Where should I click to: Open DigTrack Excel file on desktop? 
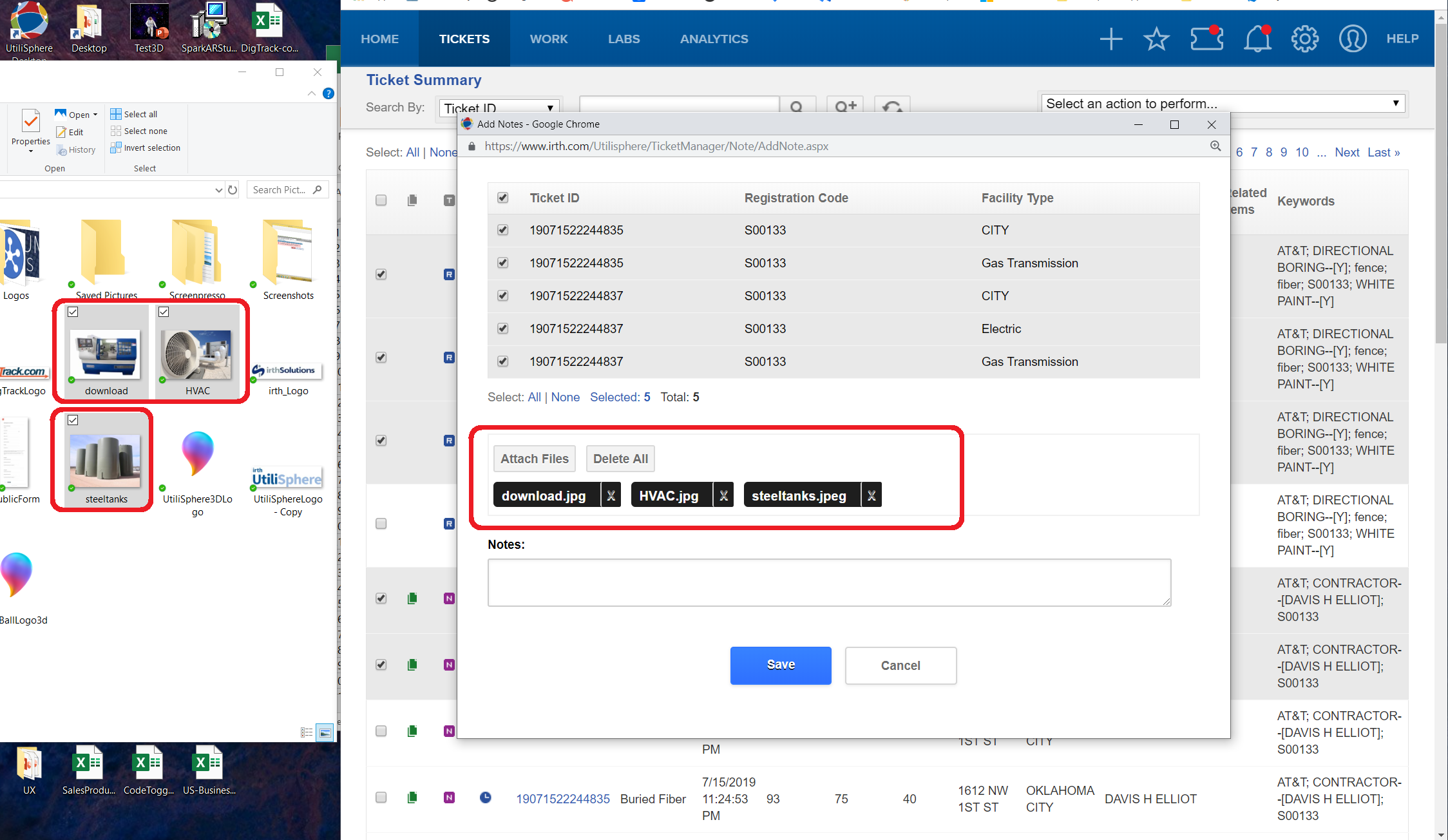point(269,29)
